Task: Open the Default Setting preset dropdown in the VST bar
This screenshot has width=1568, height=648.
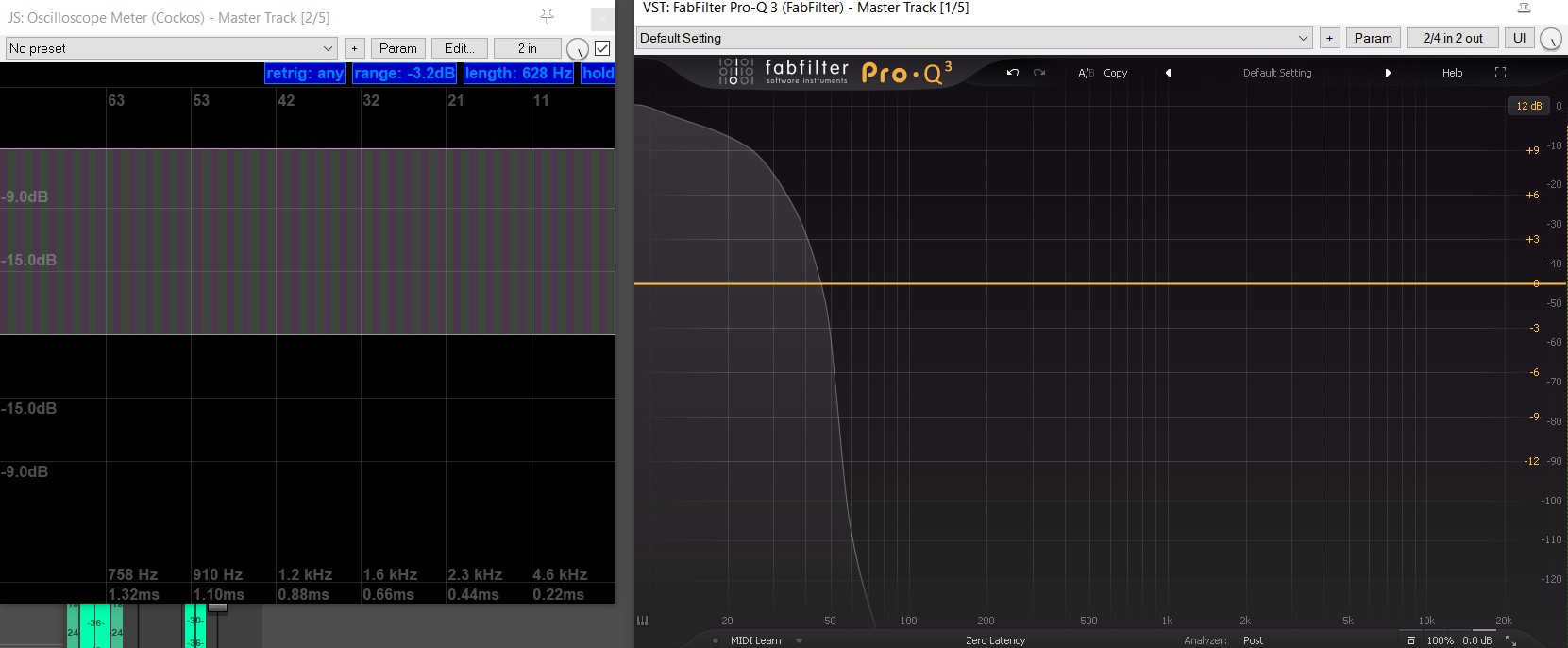Action: (x=974, y=38)
